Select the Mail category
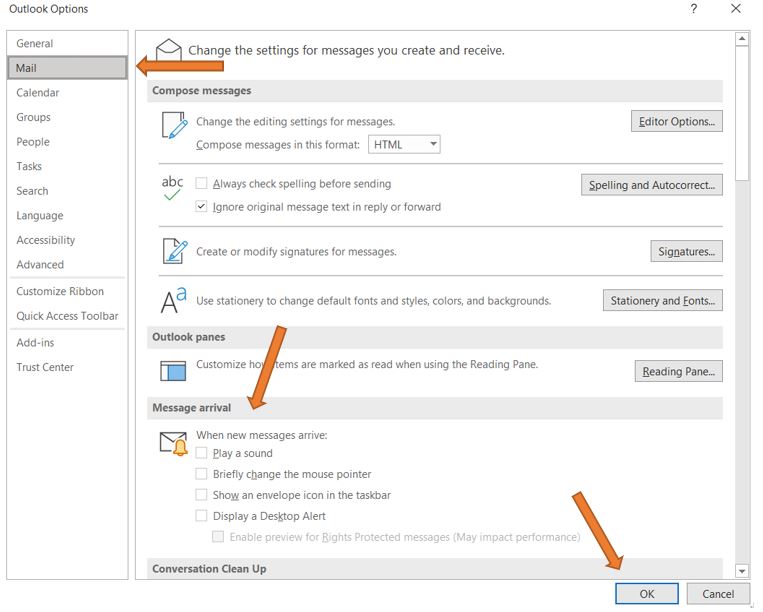 tap(68, 68)
